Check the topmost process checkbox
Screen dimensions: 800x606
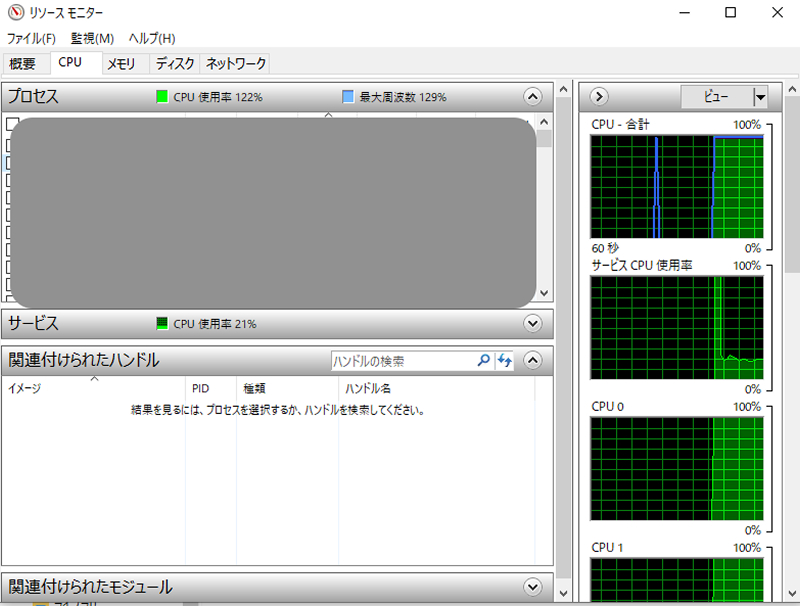point(12,125)
